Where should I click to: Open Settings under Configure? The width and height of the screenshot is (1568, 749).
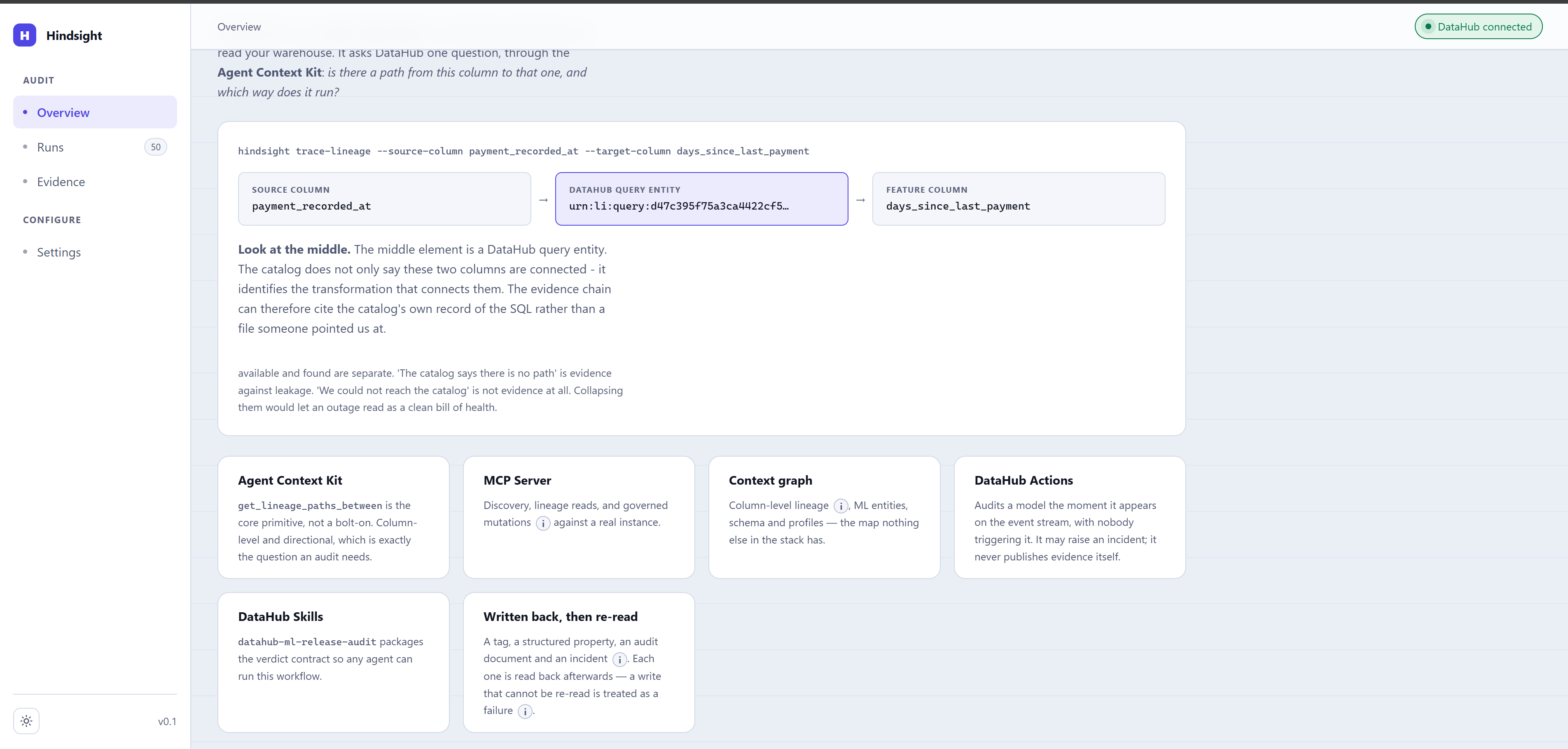click(x=95, y=252)
